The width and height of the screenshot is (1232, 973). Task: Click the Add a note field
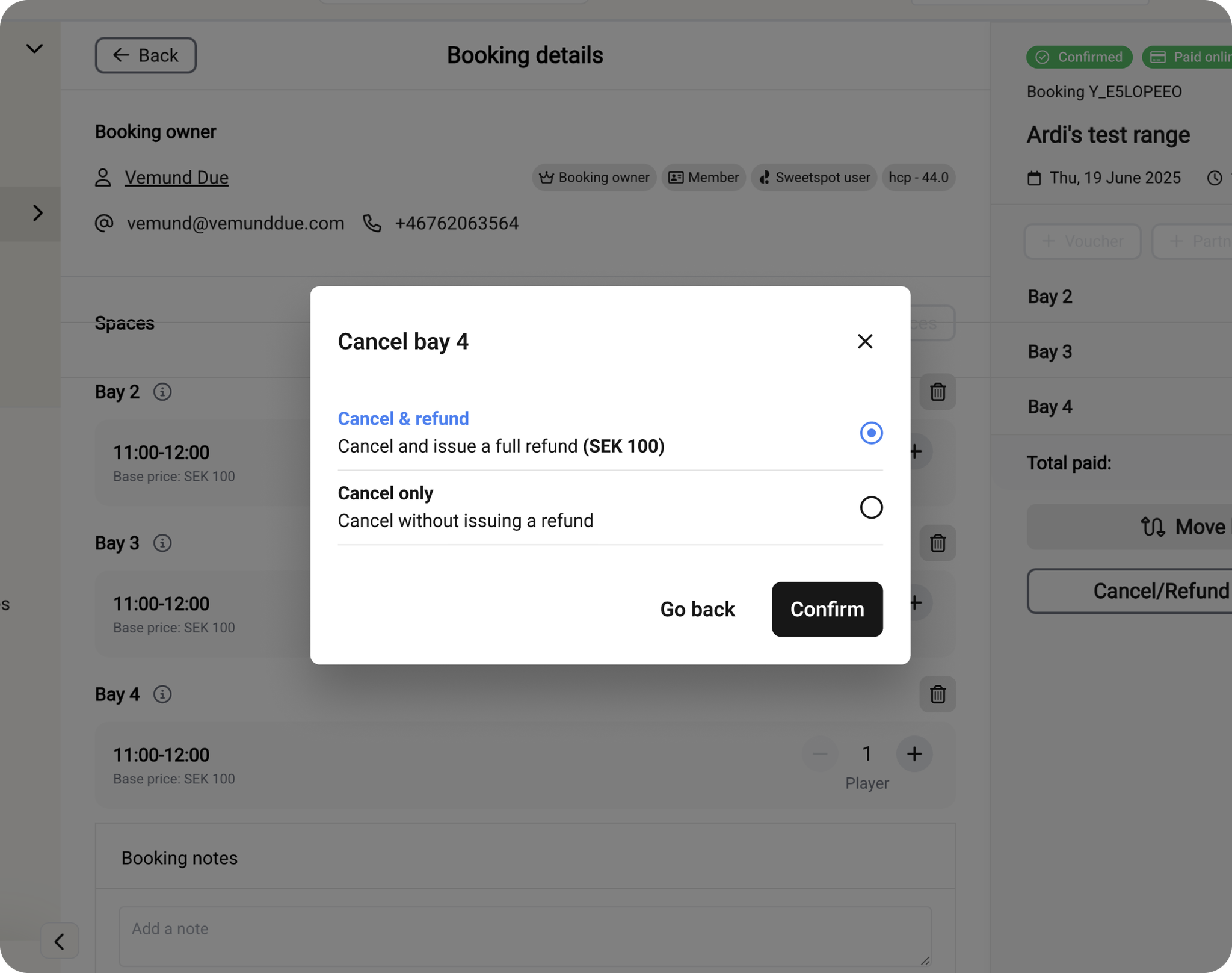coord(524,935)
